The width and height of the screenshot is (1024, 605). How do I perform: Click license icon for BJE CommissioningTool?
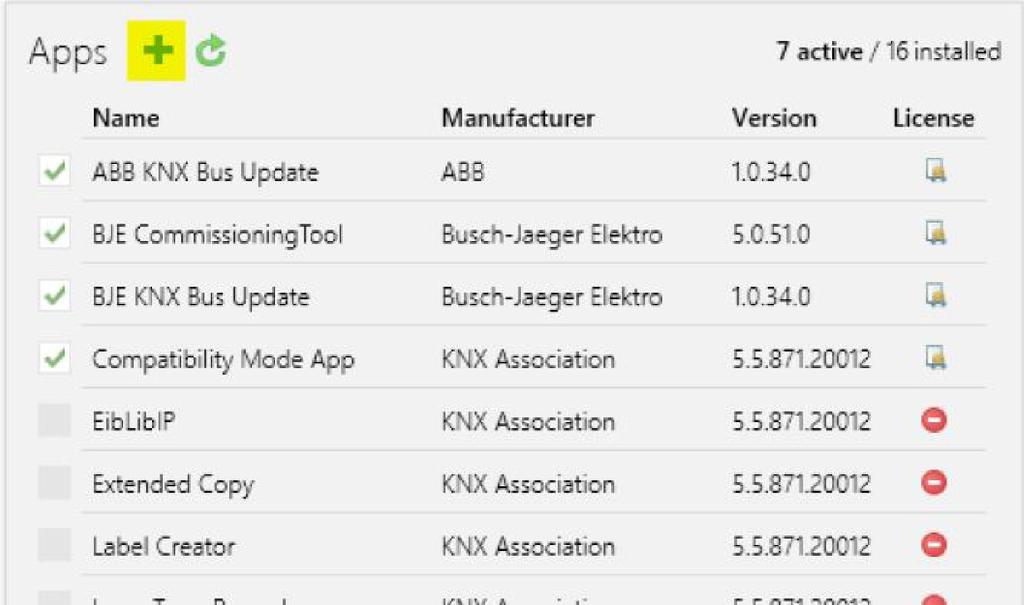coord(935,234)
